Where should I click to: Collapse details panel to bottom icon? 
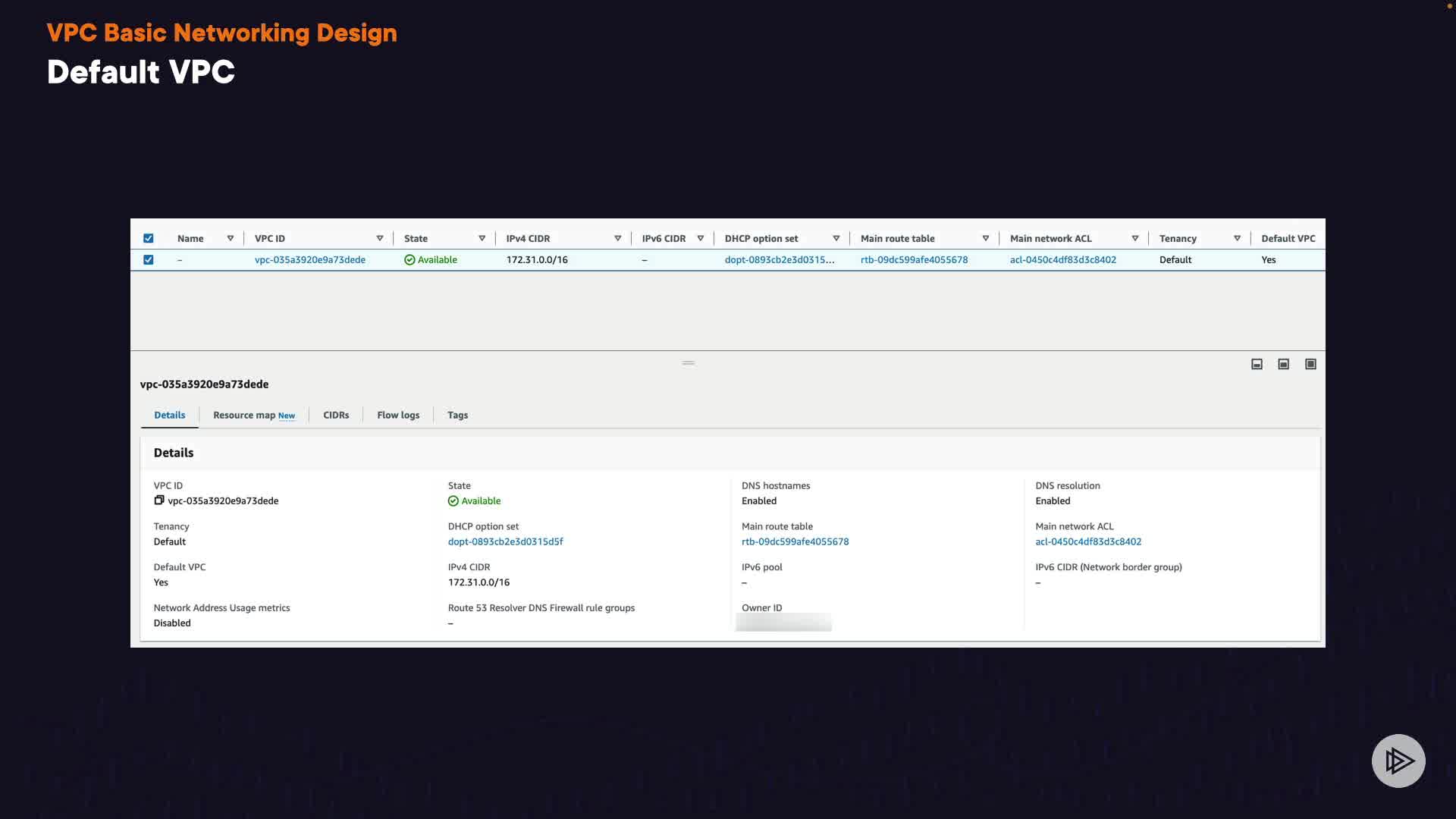click(1257, 365)
